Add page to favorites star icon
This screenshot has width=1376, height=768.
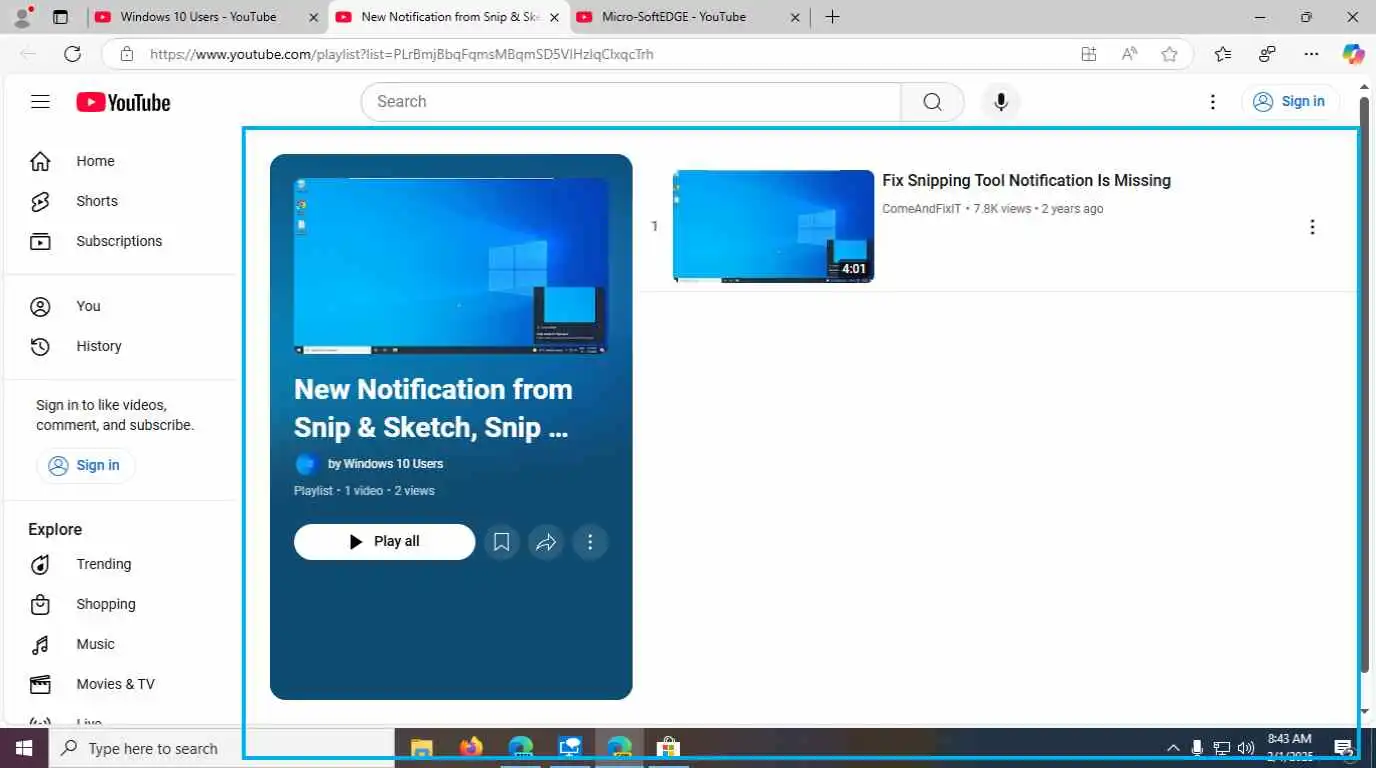[1169, 54]
